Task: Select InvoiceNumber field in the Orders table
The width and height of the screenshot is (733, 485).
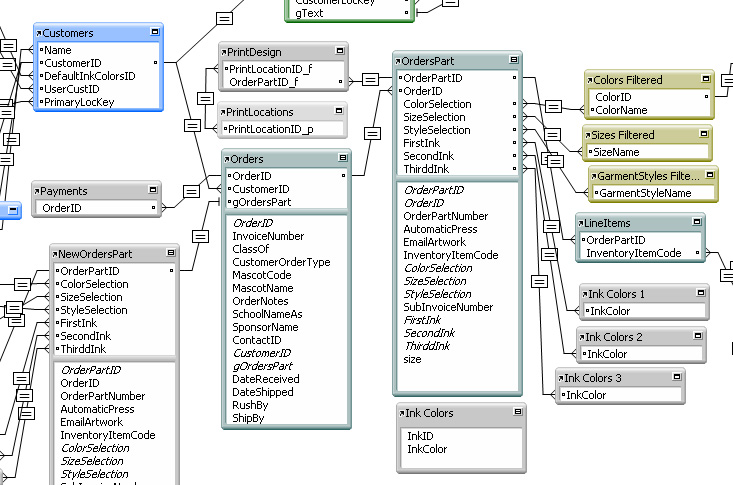Action: (x=268, y=236)
